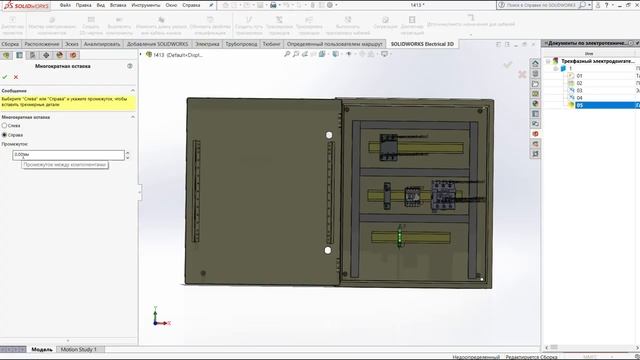
Task: Confirm multiple insertion with green checkmark
Action: coord(5,77)
